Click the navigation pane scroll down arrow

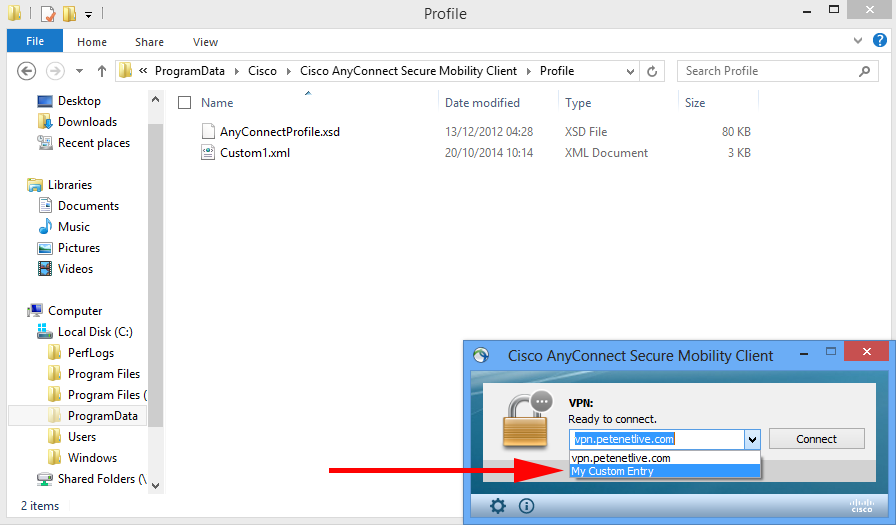[x=155, y=486]
